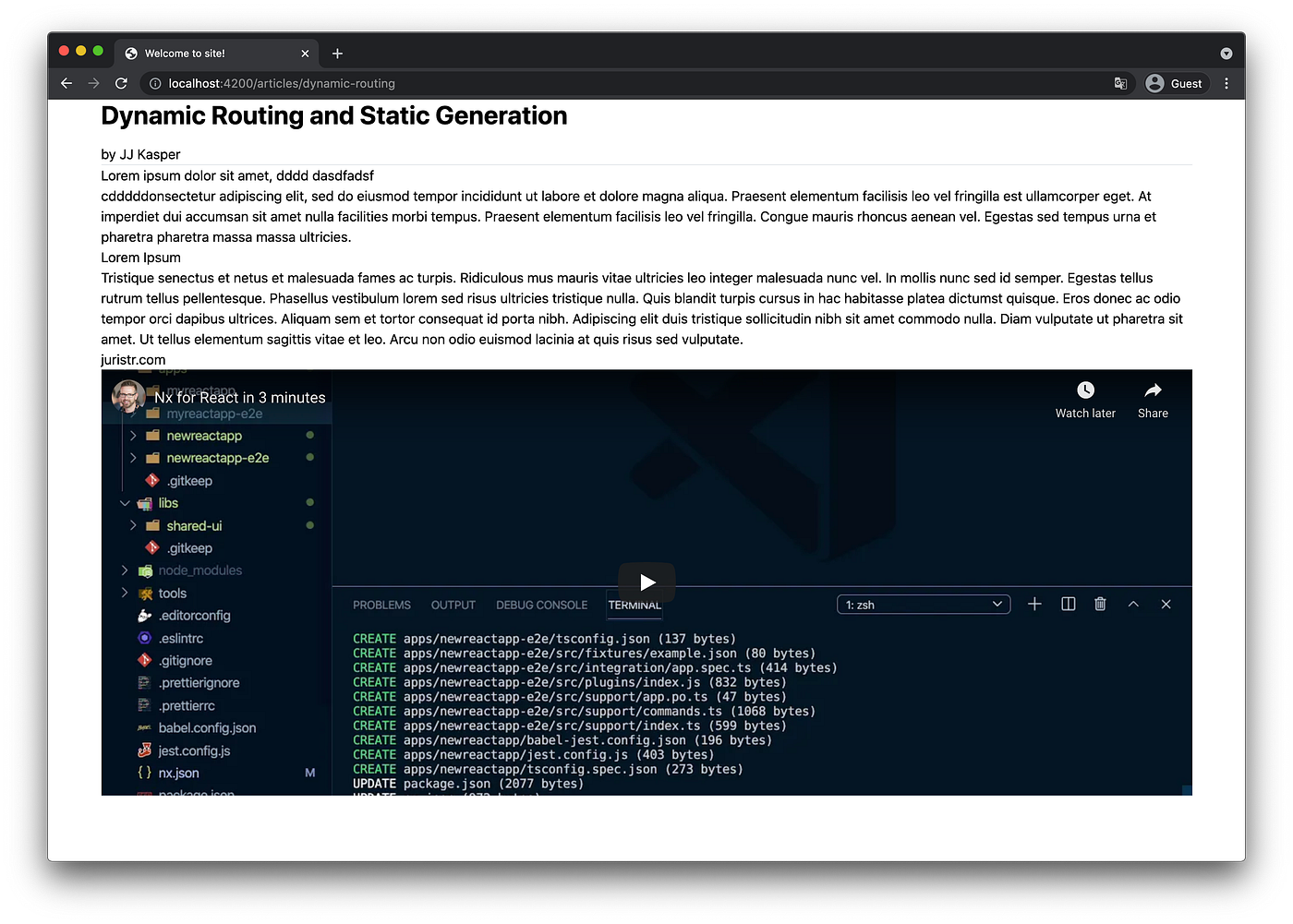The image size is (1293, 924).
Task: Collapse the libs folder in the explorer
Action: pyautogui.click(x=126, y=502)
